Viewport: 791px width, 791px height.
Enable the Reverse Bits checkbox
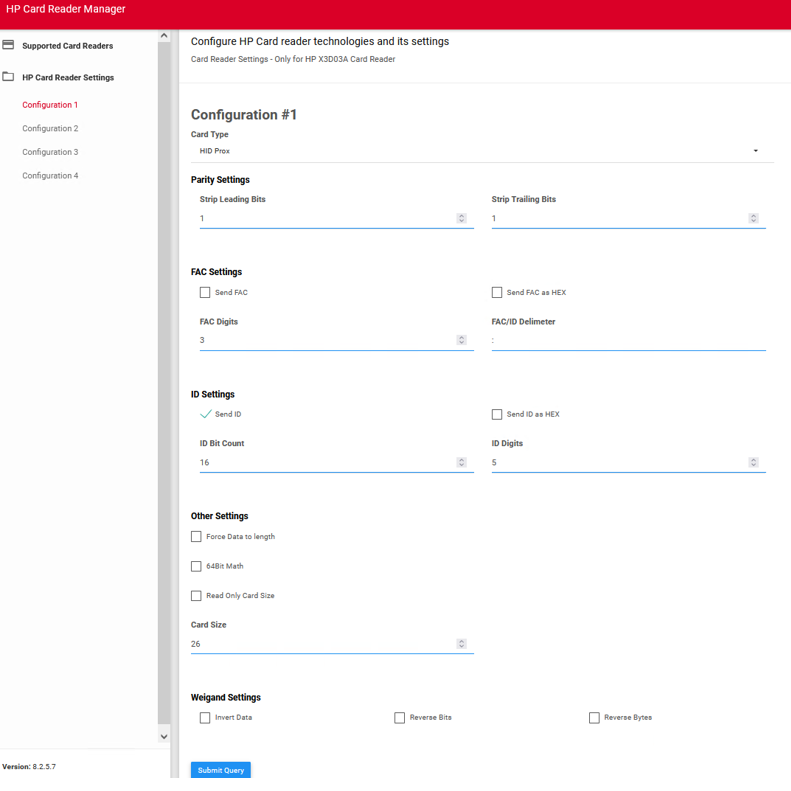[400, 718]
